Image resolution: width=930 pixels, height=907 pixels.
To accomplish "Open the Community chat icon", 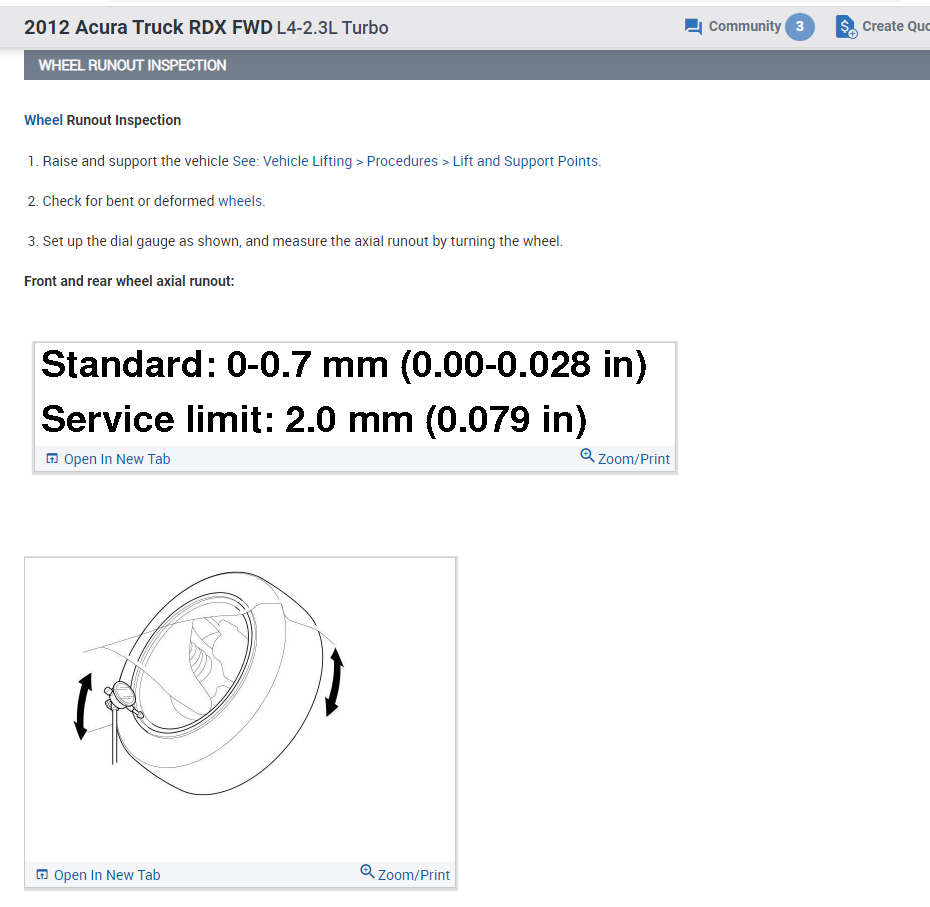I will (693, 27).
